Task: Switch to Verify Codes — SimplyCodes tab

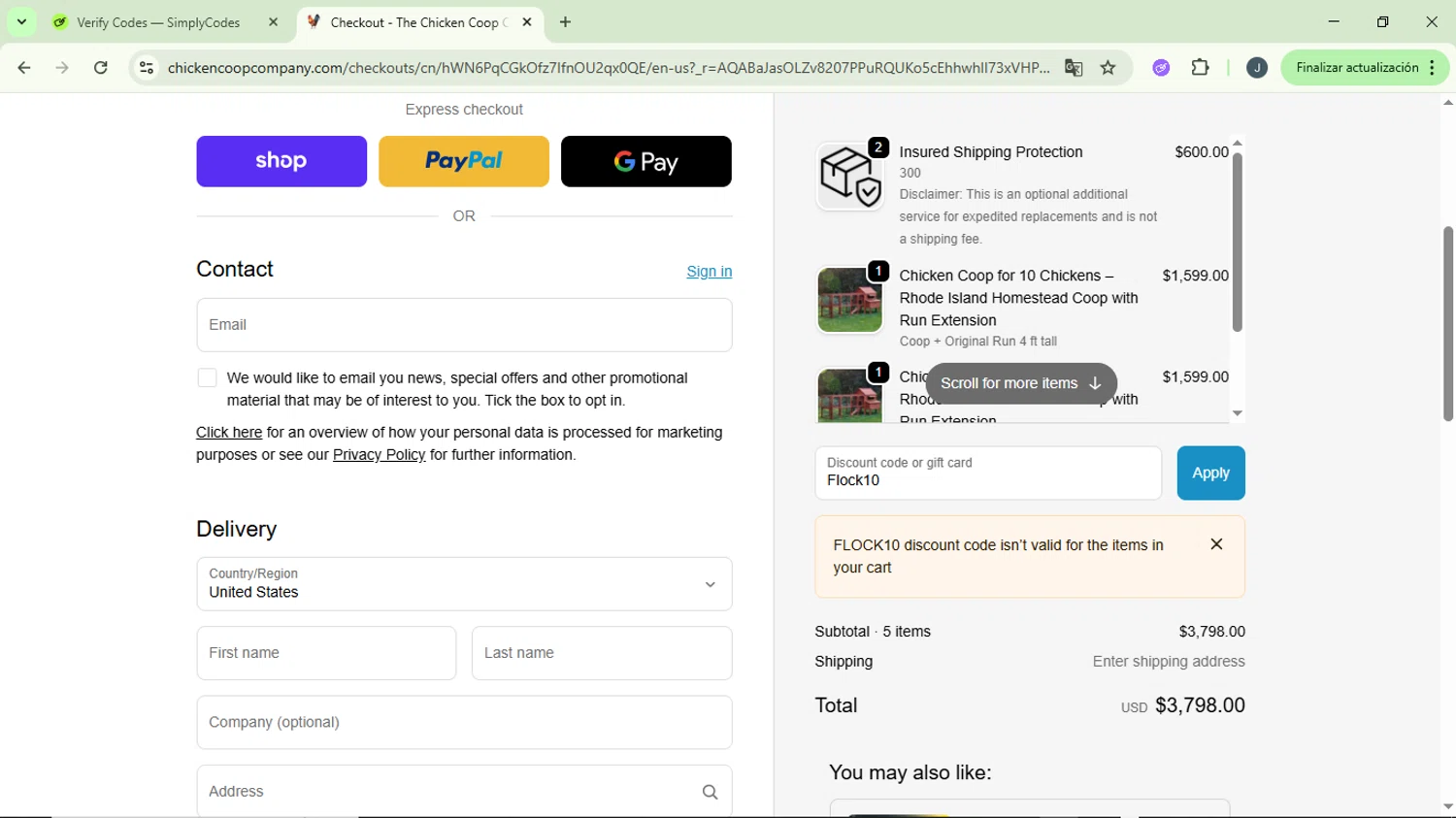Action: pyautogui.click(x=159, y=22)
